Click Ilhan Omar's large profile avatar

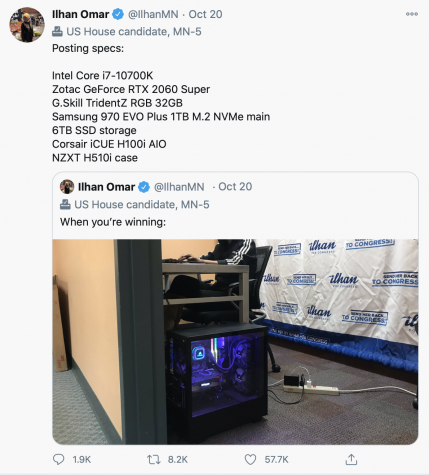click(x=27, y=25)
